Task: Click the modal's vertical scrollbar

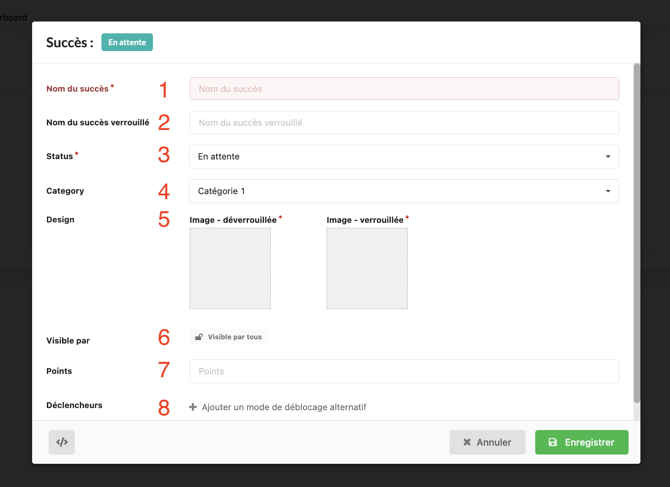Action: tap(636, 230)
